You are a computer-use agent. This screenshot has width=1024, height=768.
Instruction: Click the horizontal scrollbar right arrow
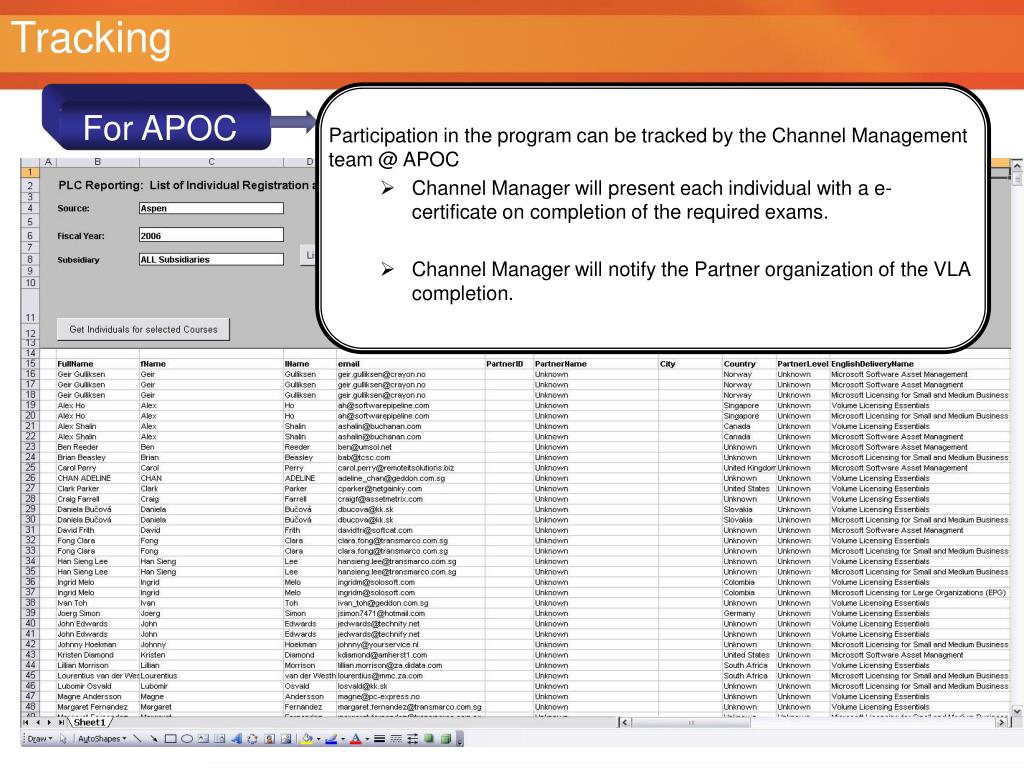coord(1002,723)
